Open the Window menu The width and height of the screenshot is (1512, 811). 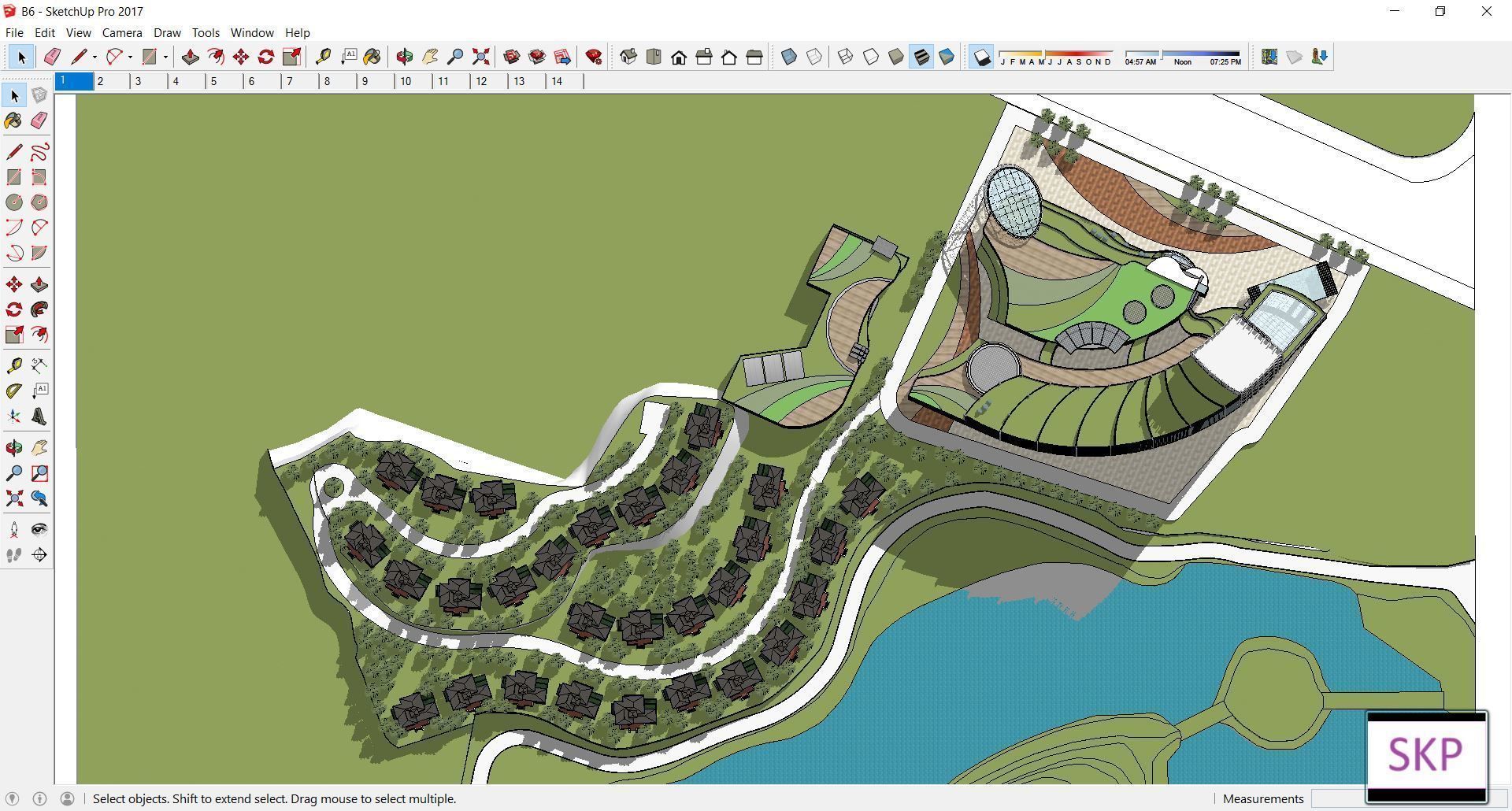coord(252,33)
